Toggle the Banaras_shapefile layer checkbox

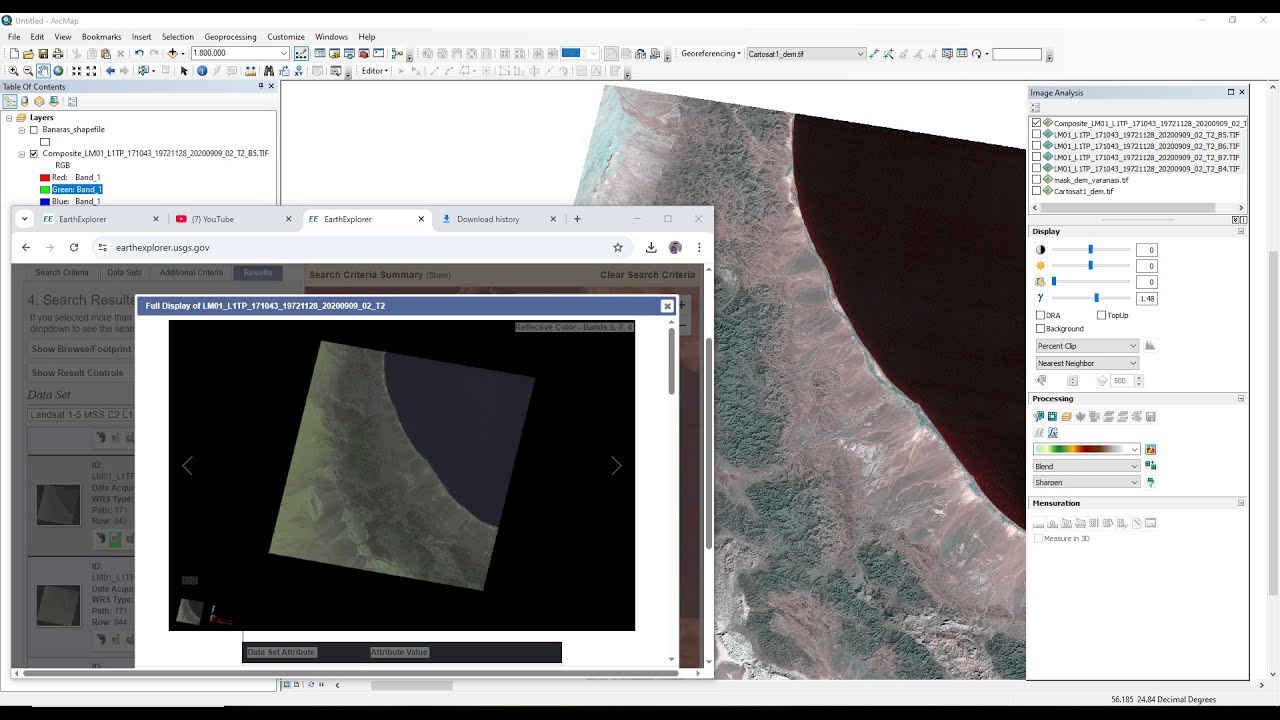click(34, 130)
